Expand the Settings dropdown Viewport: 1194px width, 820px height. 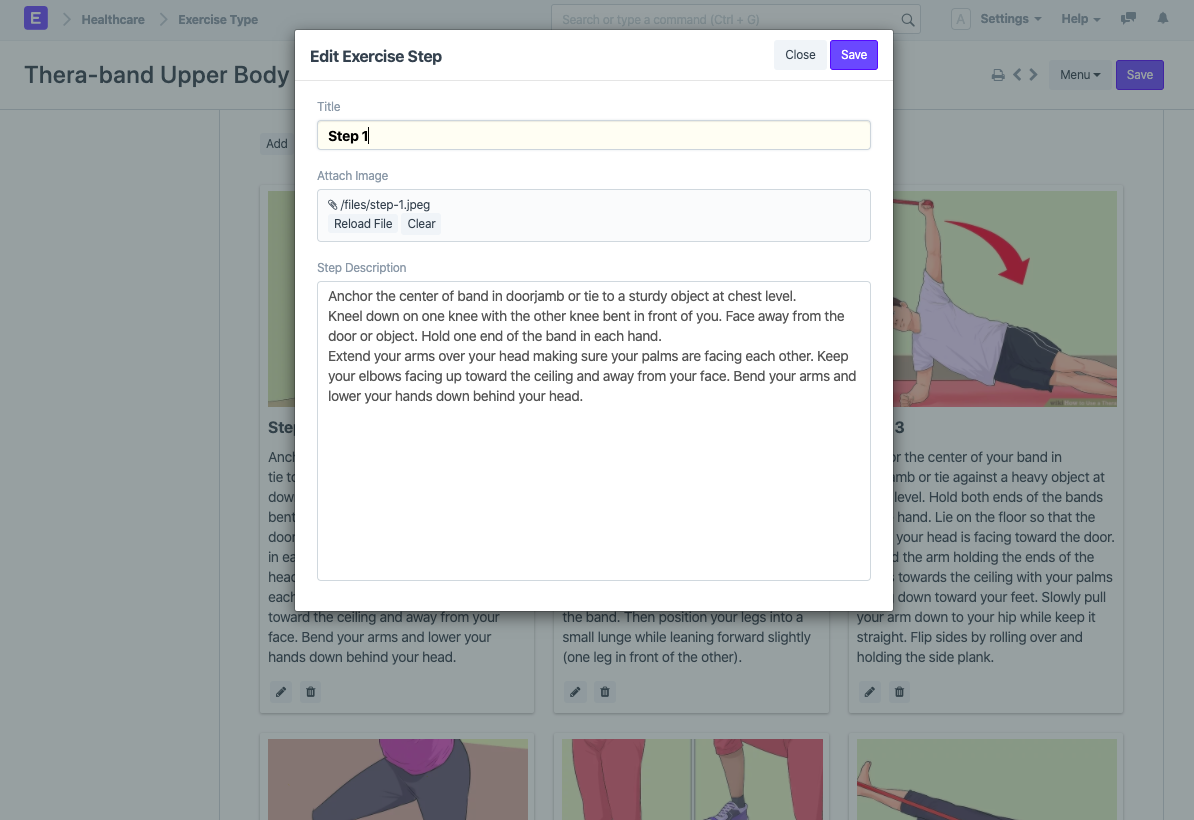(x=1010, y=19)
